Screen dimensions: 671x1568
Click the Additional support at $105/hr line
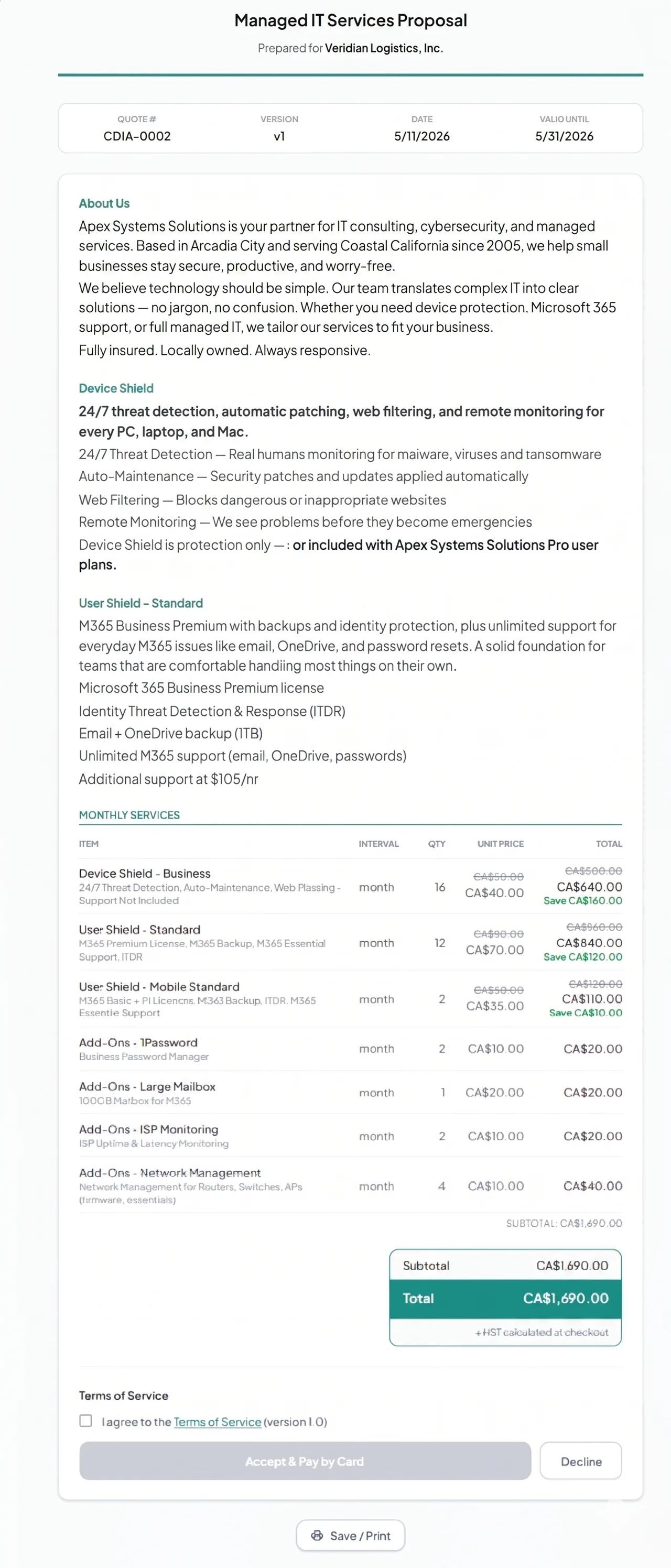tap(168, 779)
